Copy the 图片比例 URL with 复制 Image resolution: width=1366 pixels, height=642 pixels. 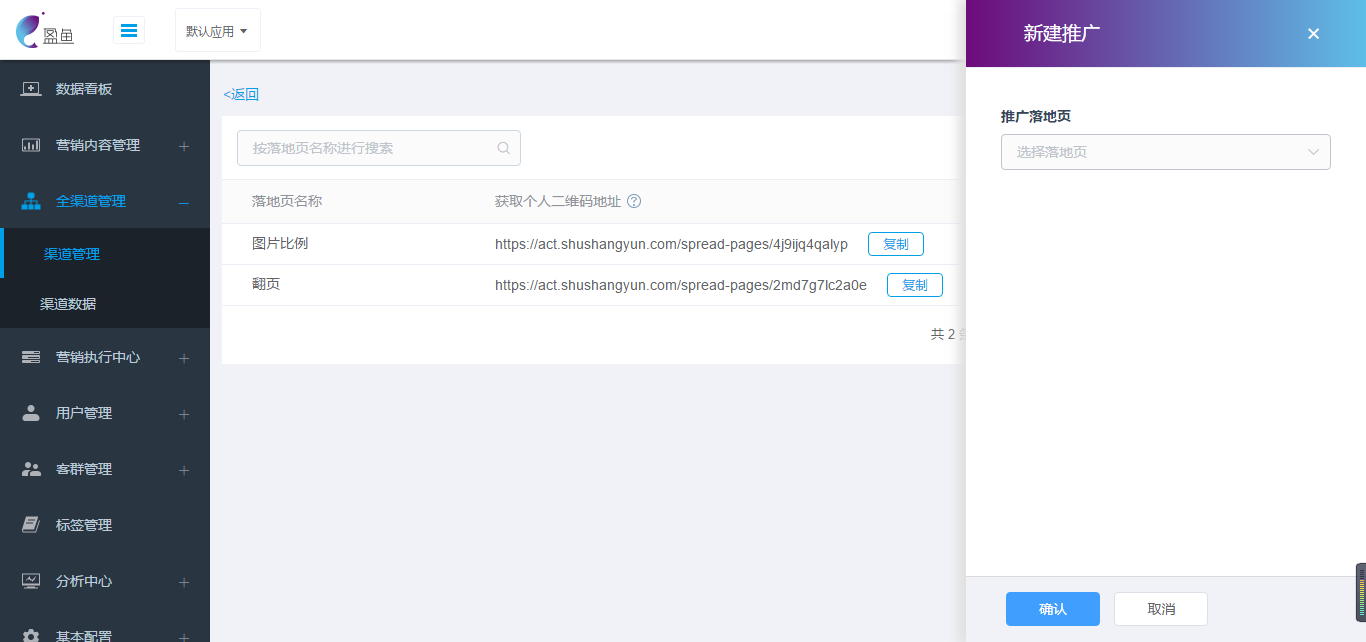[896, 244]
